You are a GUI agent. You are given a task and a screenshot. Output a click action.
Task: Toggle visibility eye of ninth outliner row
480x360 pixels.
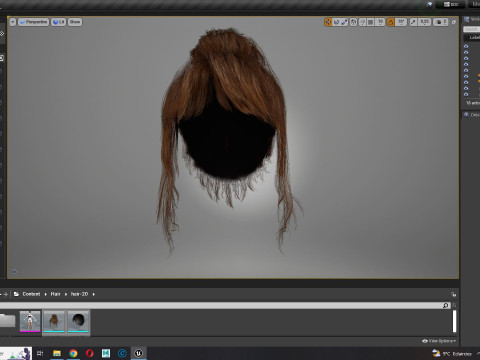pyautogui.click(x=466, y=94)
